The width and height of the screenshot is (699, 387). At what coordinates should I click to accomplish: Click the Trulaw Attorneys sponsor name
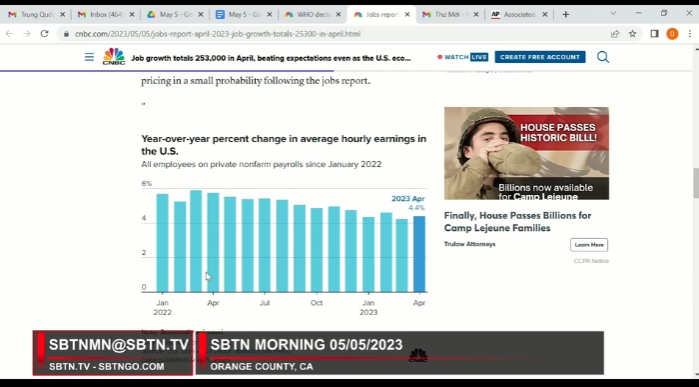point(470,244)
